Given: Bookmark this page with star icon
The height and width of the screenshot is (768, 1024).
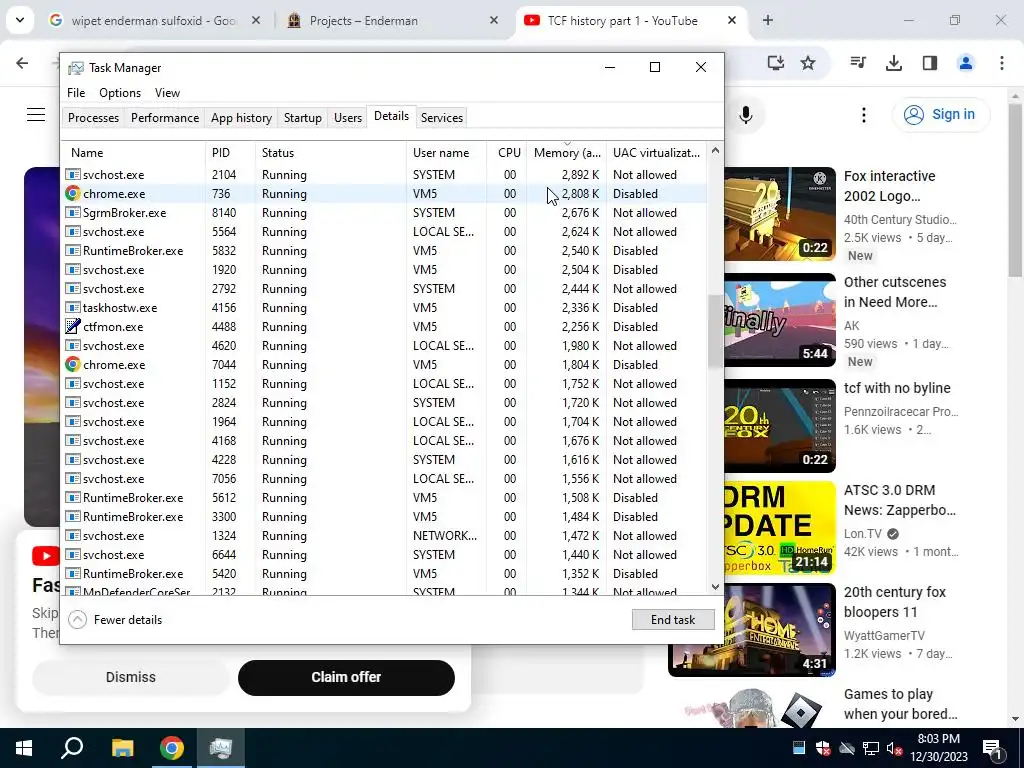Looking at the screenshot, I should 808,63.
